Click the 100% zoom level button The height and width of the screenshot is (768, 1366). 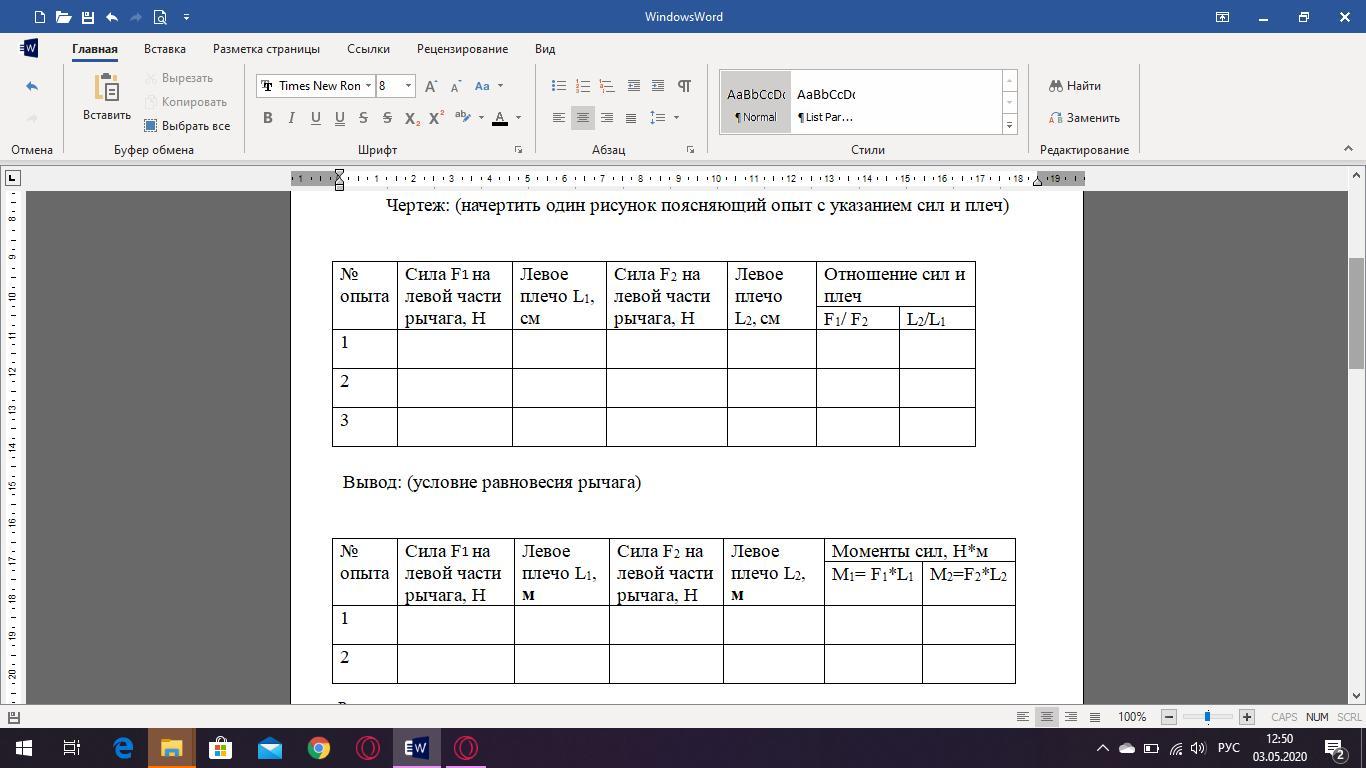click(x=1132, y=717)
